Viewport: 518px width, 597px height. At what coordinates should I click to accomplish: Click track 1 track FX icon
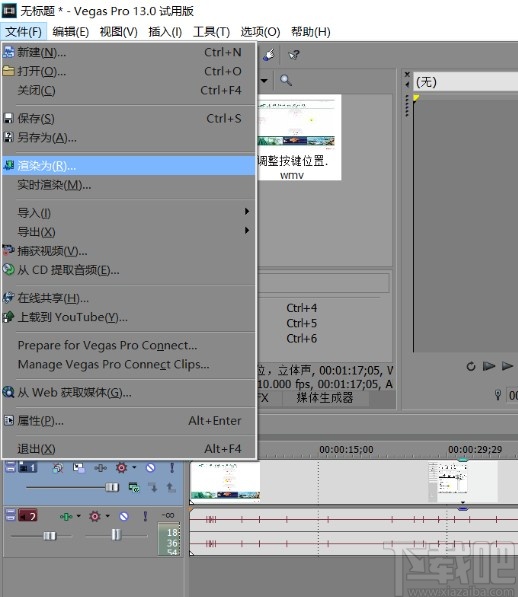coord(100,468)
